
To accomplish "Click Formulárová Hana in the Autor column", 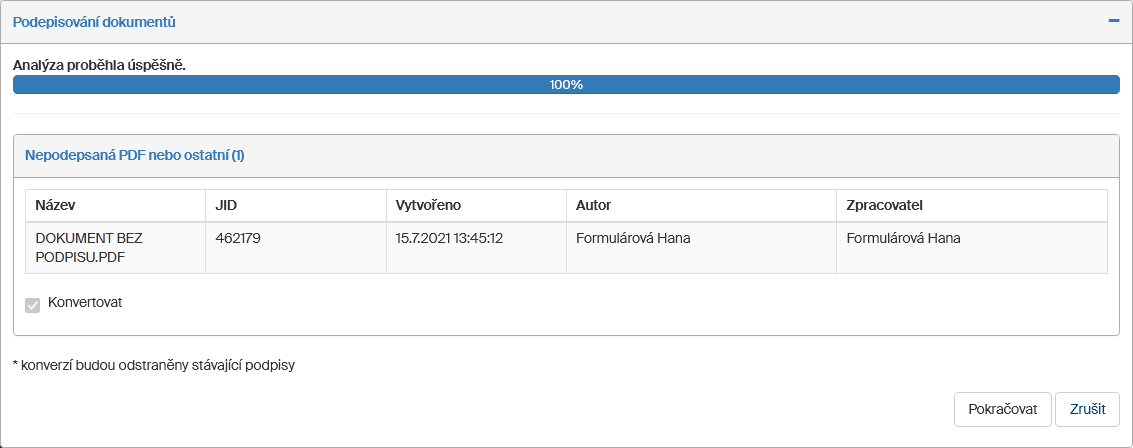I will click(x=633, y=239).
